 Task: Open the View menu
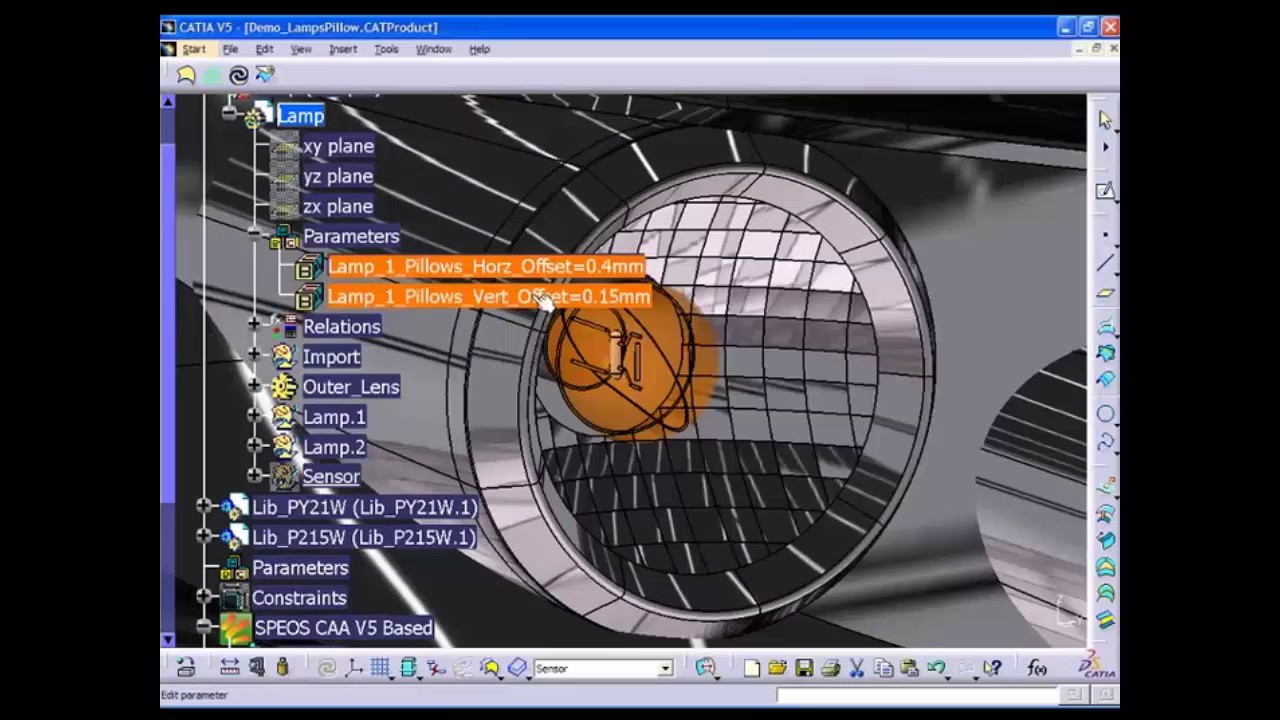pos(301,49)
